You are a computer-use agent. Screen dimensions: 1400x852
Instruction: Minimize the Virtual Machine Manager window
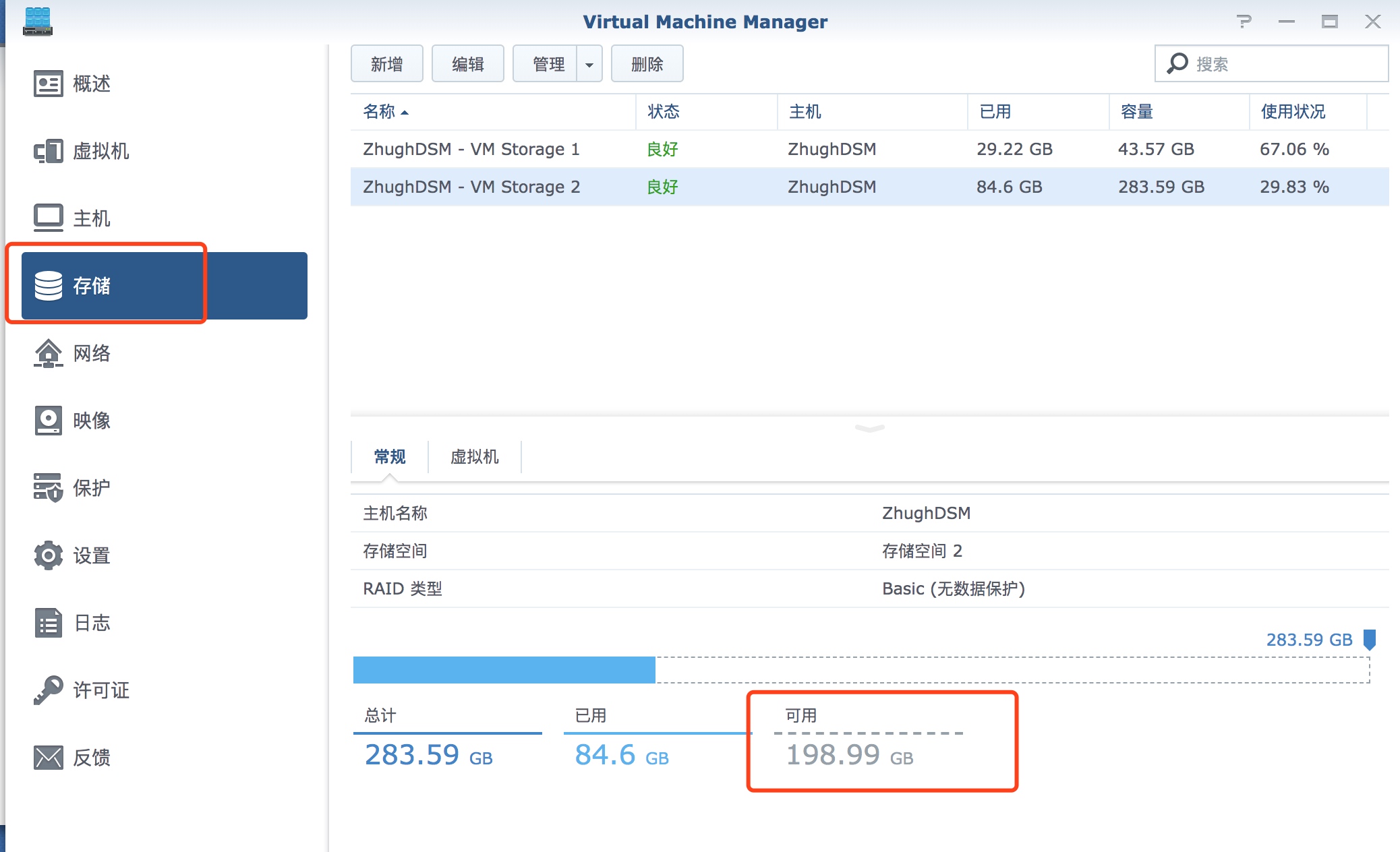coord(1287,22)
